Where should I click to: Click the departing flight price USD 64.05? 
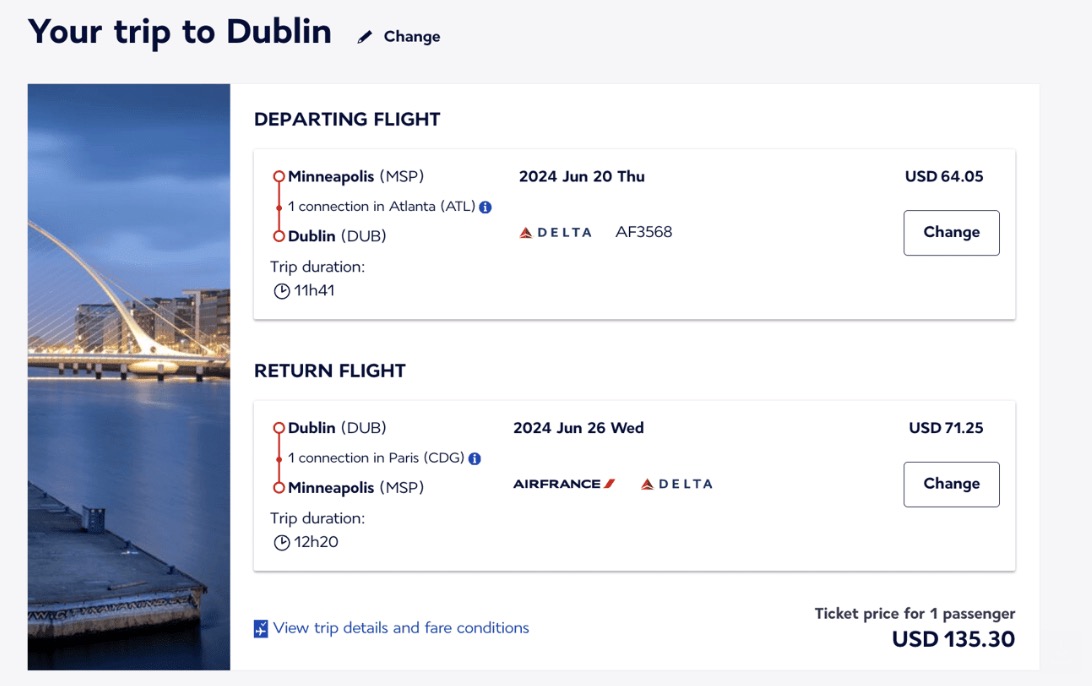pyautogui.click(x=946, y=175)
